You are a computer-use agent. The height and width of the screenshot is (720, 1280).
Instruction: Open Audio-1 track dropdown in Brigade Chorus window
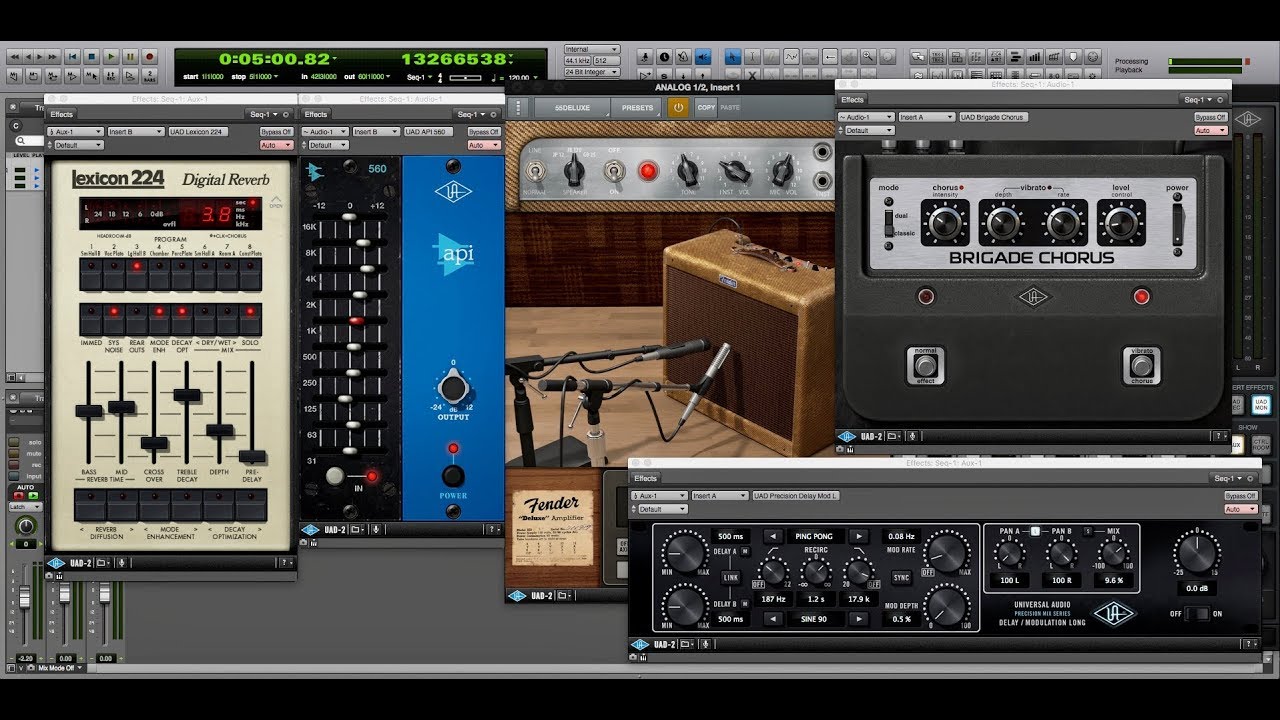click(866, 117)
